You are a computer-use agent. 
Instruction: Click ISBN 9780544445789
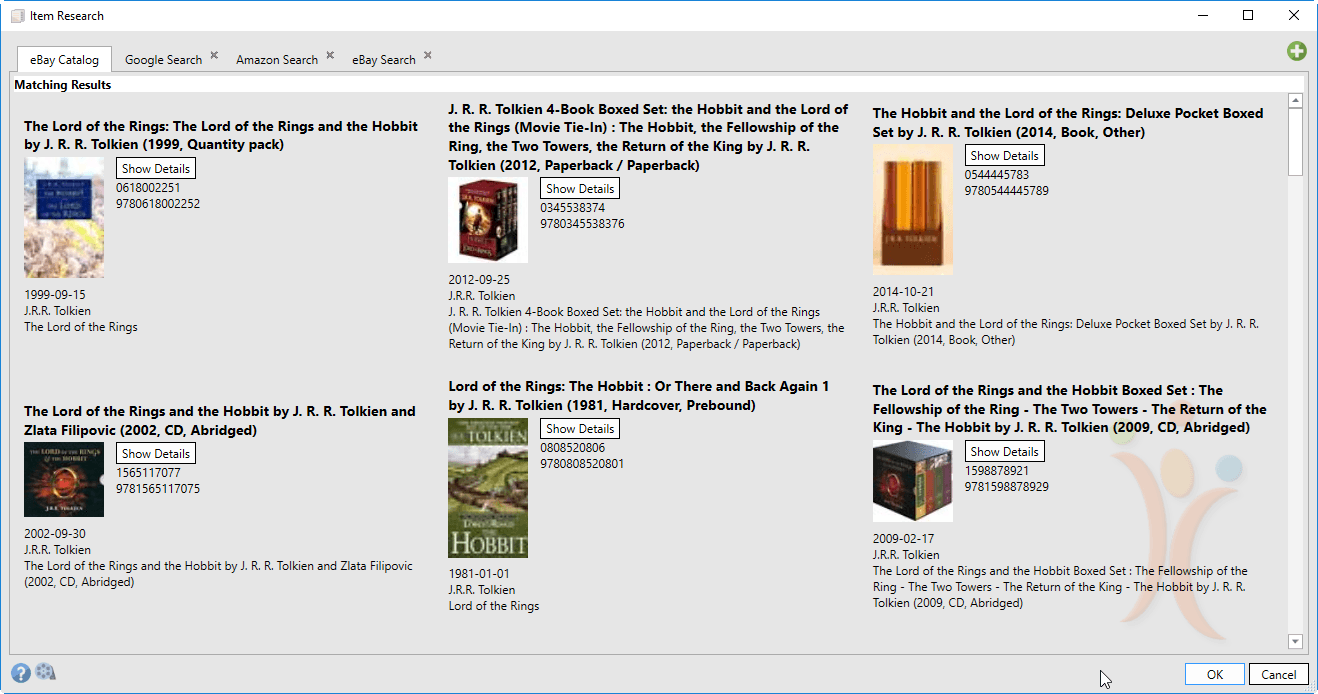pos(1006,191)
